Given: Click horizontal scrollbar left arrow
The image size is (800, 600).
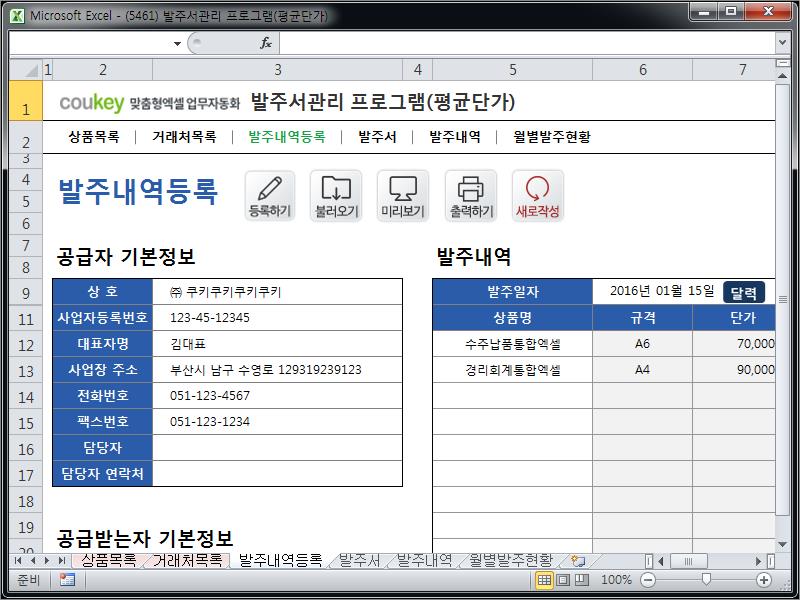Looking at the screenshot, I should pos(661,561).
